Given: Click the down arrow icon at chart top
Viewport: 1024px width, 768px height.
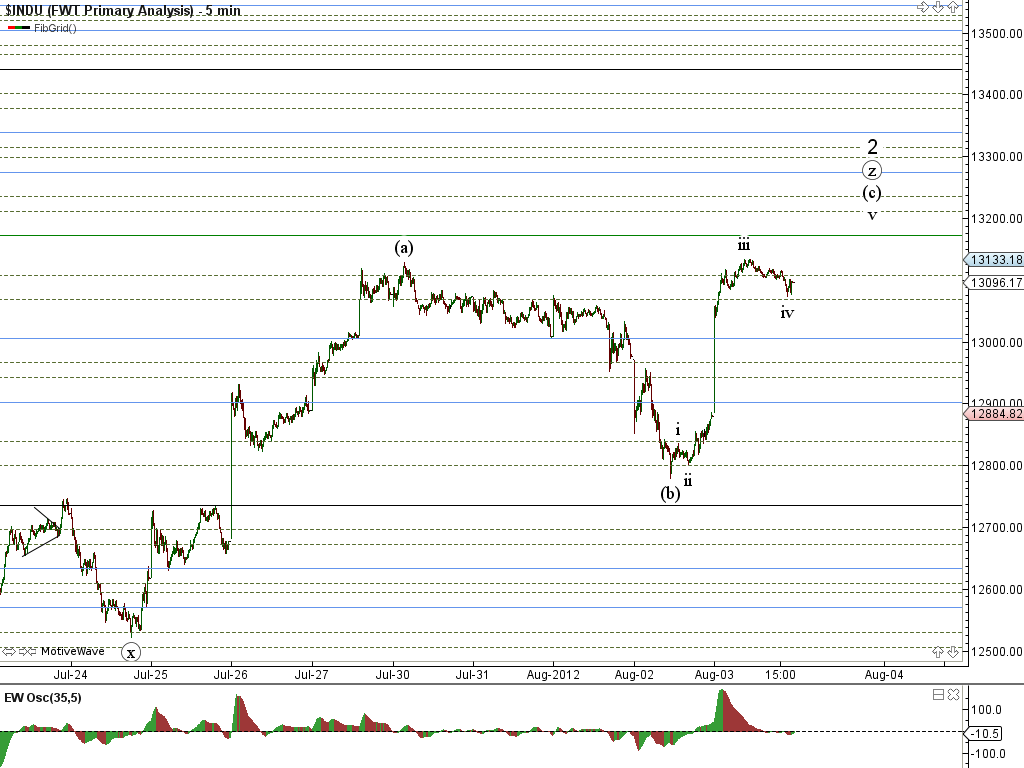Looking at the screenshot, I should tap(939, 7).
